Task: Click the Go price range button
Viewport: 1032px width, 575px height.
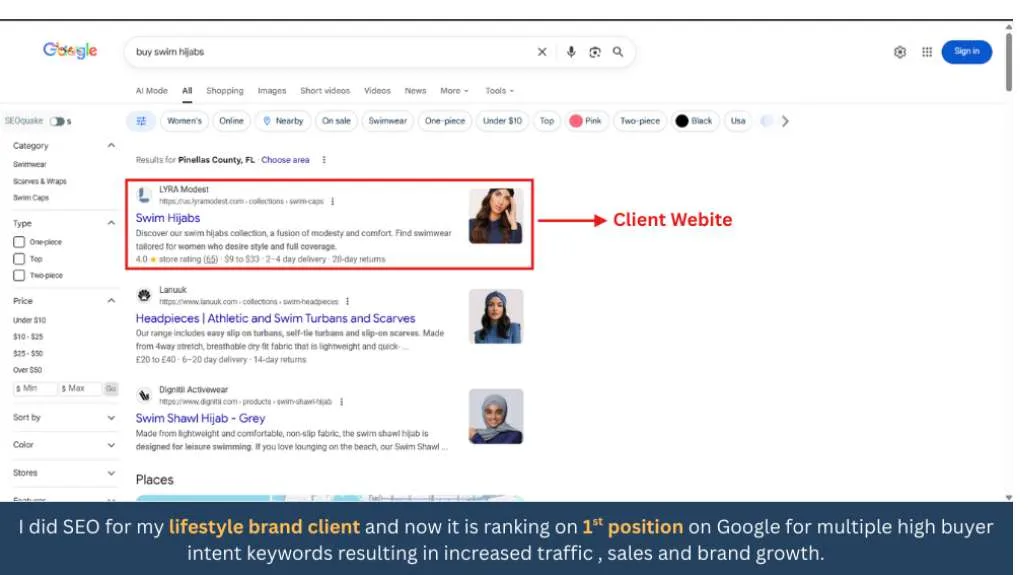Action: pos(111,389)
